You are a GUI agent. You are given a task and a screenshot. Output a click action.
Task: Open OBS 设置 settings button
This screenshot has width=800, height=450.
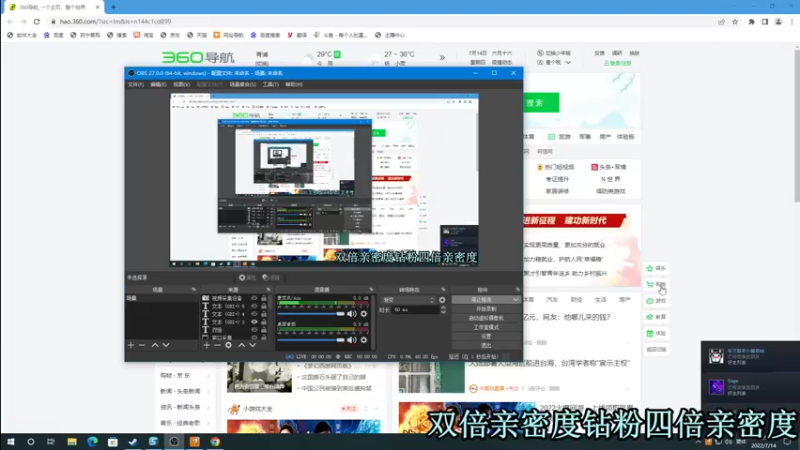click(486, 337)
